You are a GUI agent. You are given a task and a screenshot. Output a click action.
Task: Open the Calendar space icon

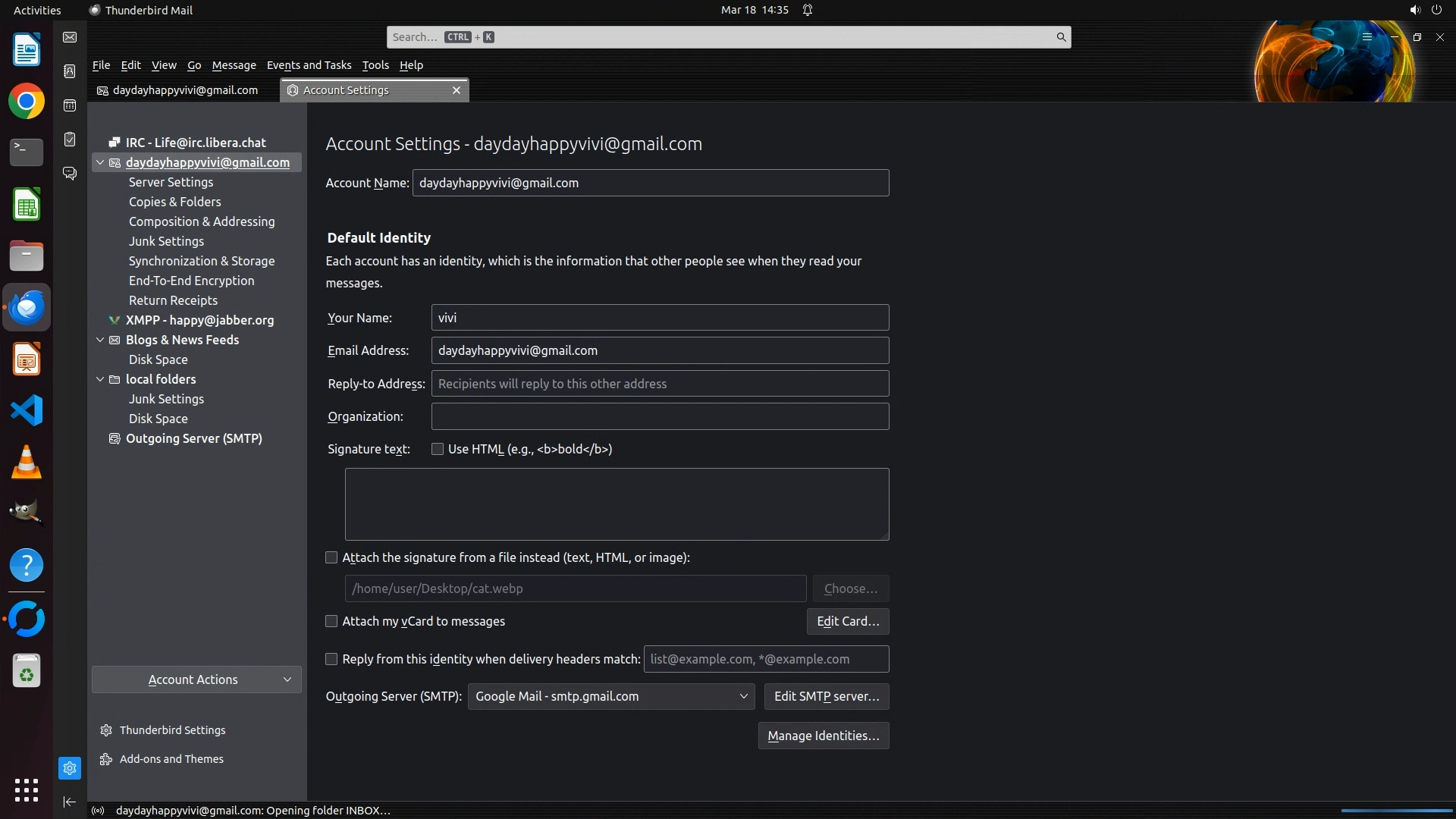70,105
